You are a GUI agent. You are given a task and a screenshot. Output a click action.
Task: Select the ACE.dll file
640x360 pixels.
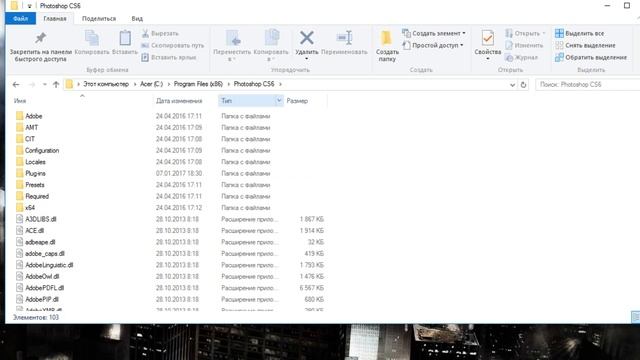[x=34, y=231]
